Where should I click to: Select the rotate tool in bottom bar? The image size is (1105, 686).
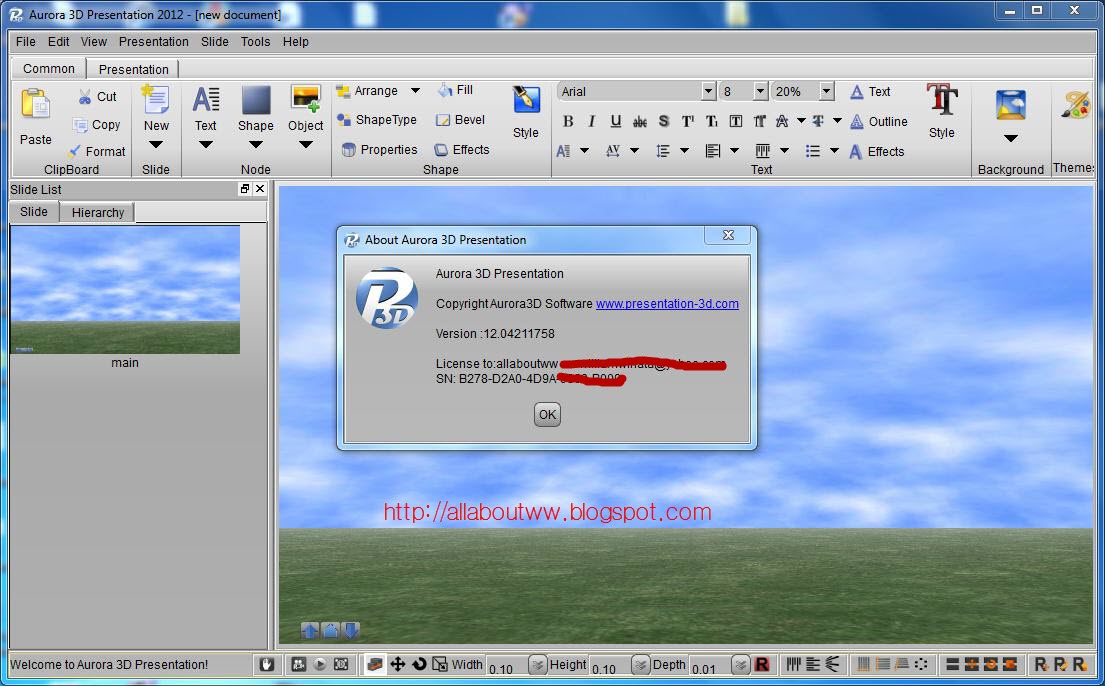(x=419, y=664)
